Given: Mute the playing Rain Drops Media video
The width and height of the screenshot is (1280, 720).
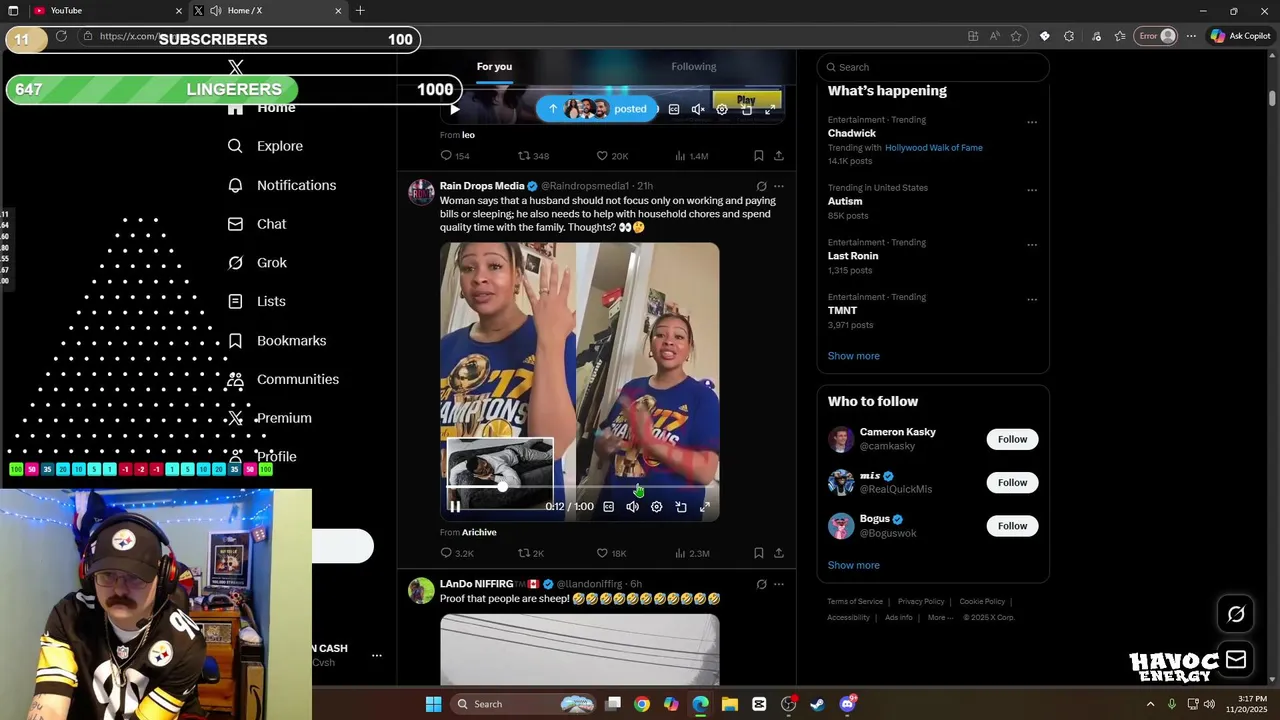Looking at the screenshot, I should click(x=632, y=507).
